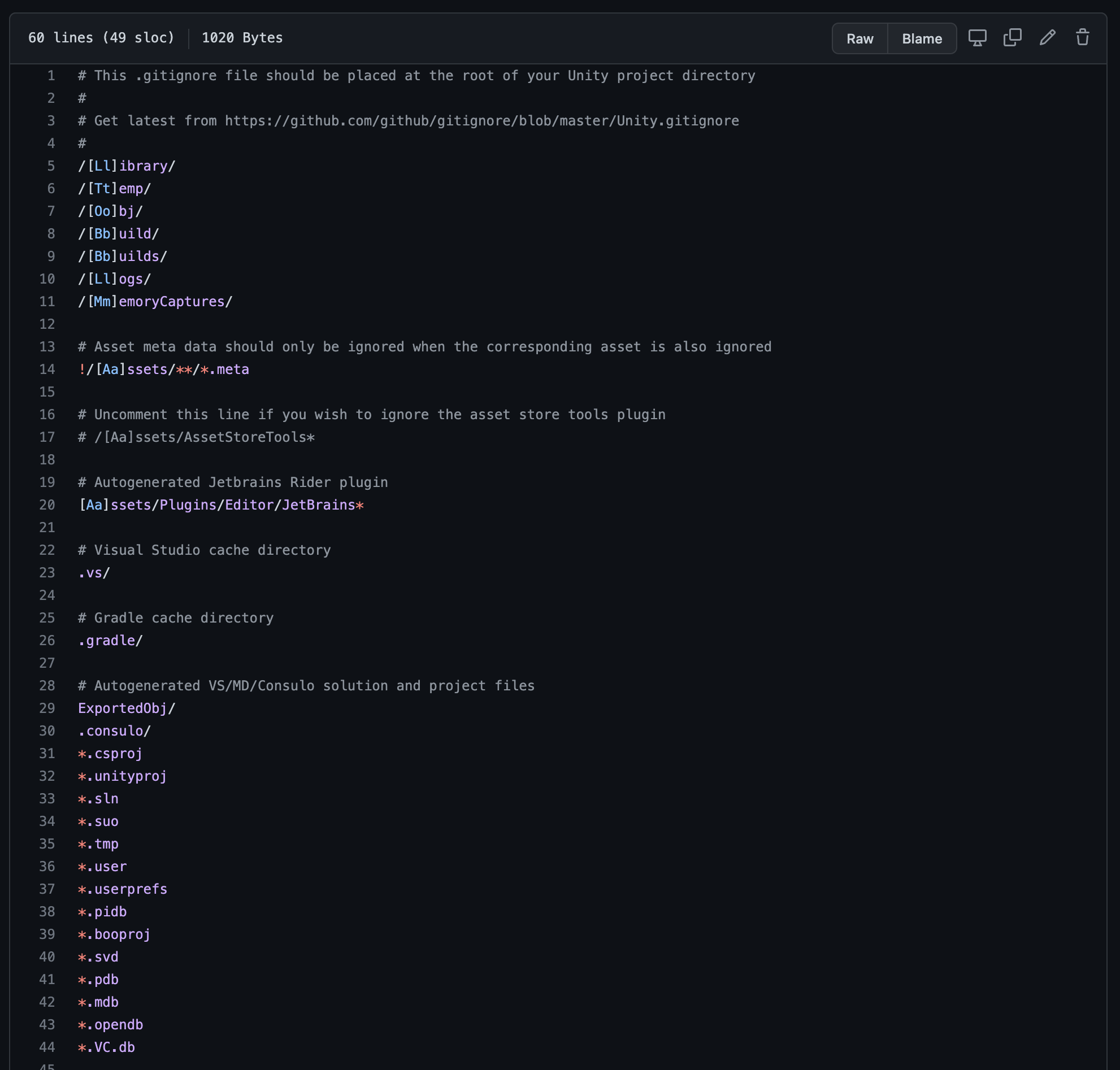Click the 1020 Bytes file size label
This screenshot has height=1070, width=1120.
click(x=242, y=38)
